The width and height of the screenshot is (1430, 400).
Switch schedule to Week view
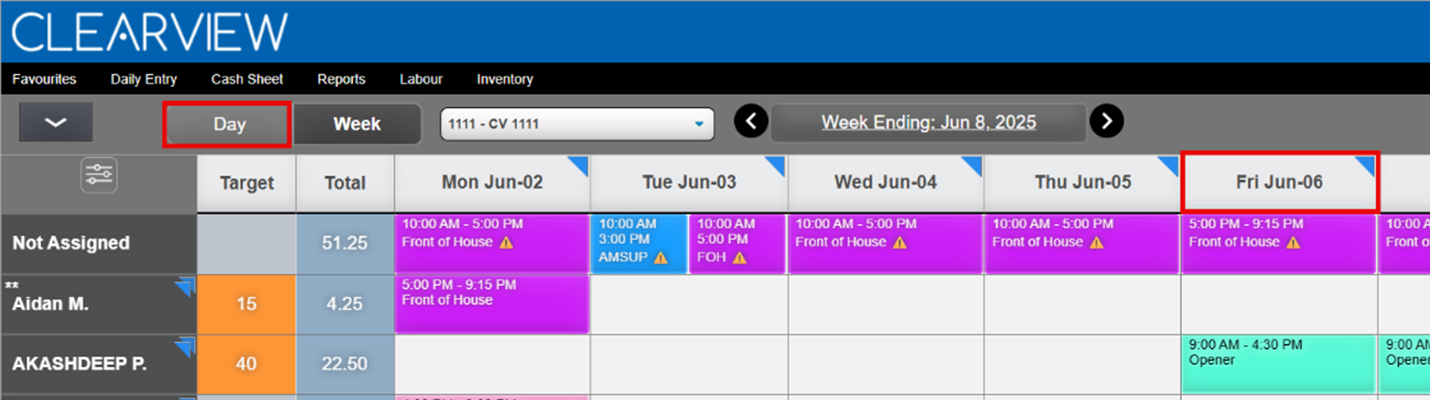[357, 124]
